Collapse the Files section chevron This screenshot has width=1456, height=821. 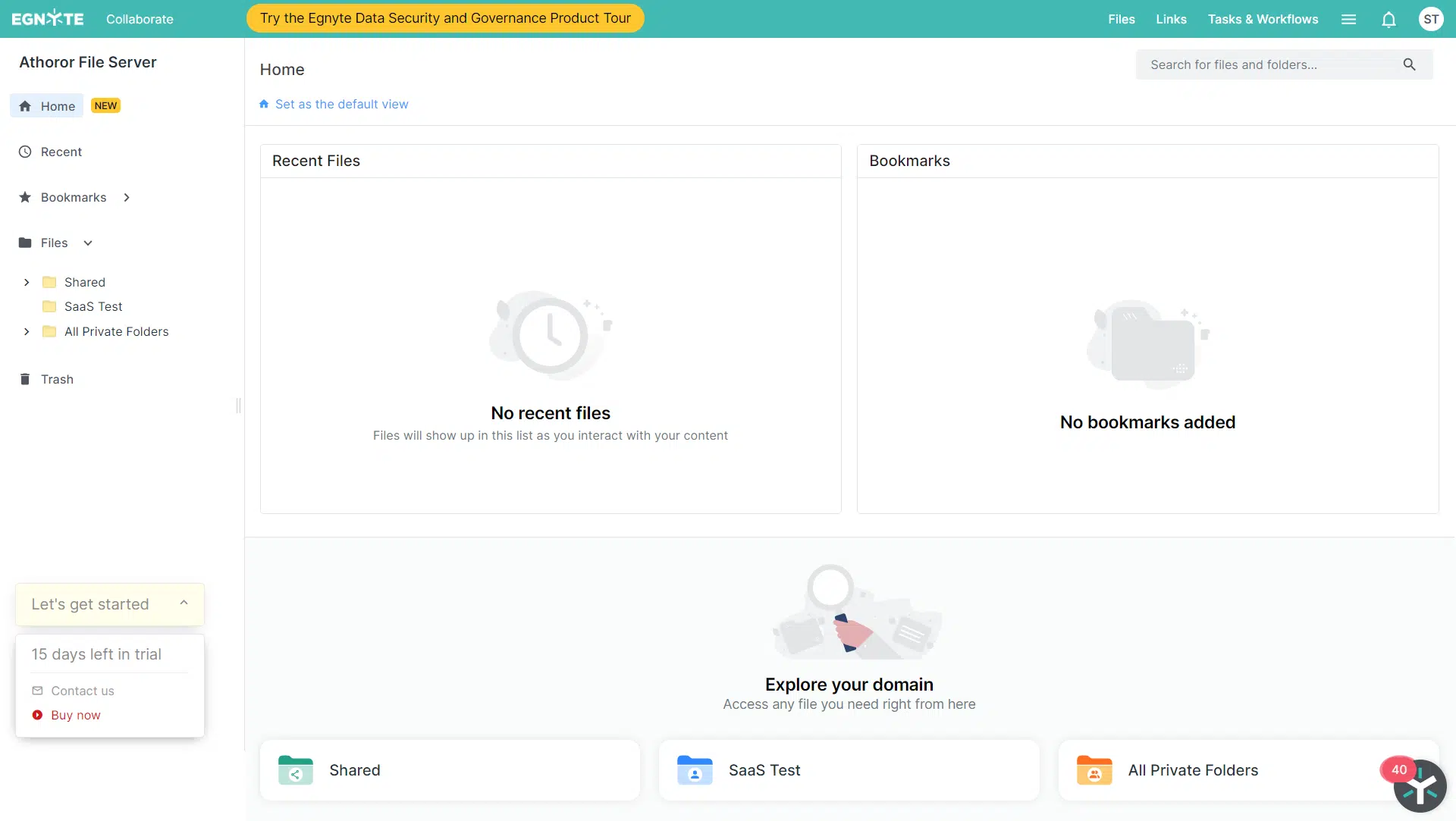point(88,243)
